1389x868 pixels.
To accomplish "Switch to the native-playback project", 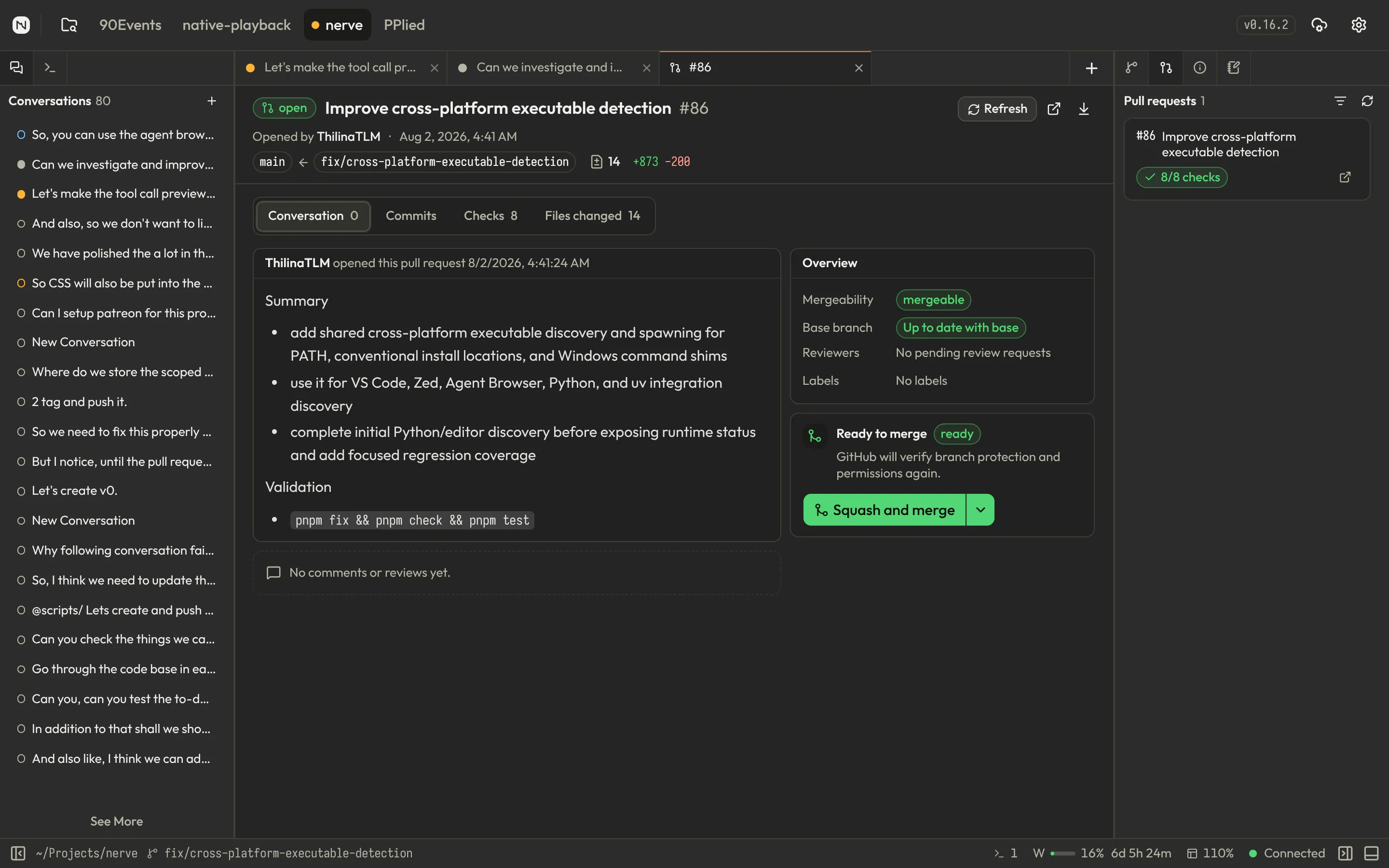I will pyautogui.click(x=236, y=25).
